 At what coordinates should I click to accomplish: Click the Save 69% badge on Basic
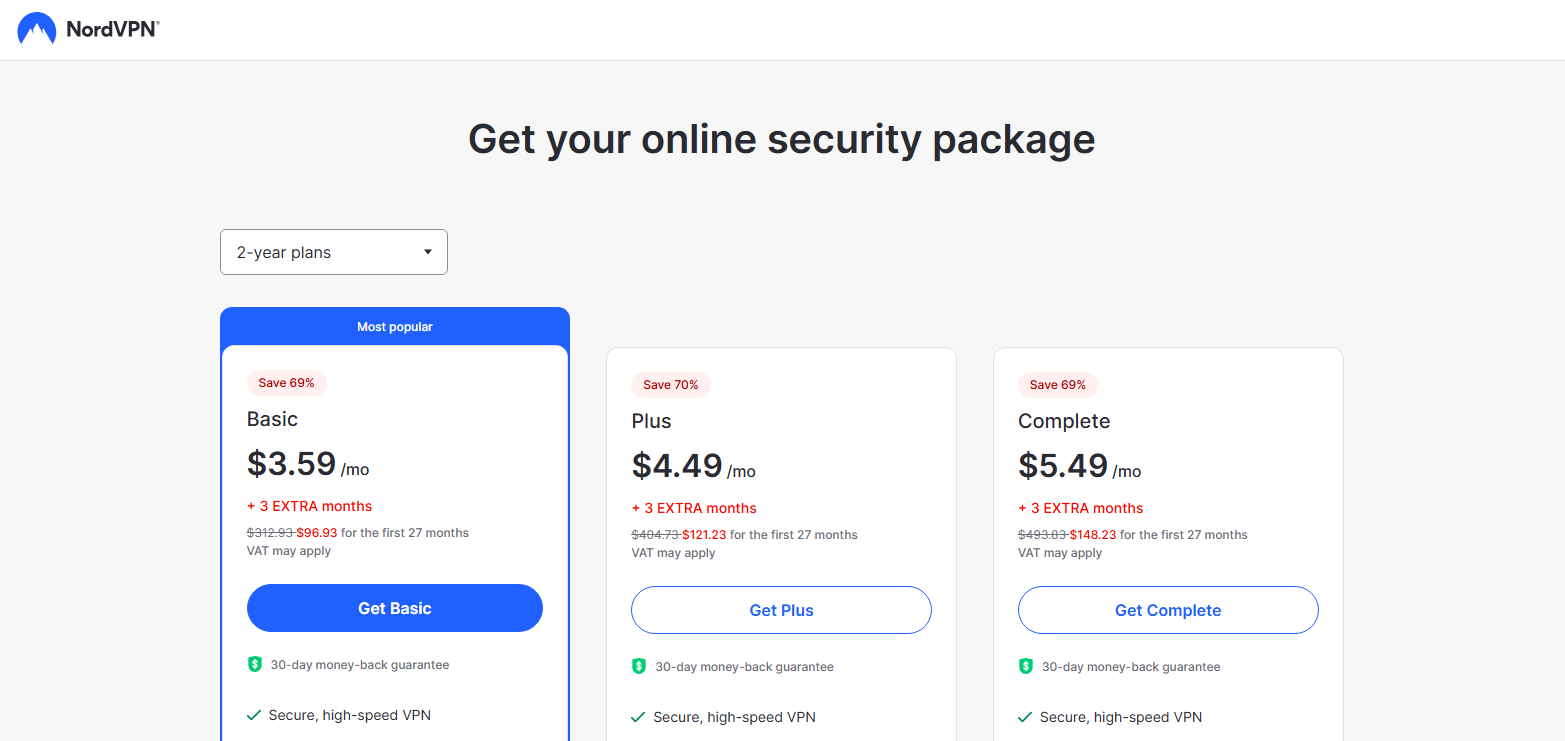tap(287, 383)
